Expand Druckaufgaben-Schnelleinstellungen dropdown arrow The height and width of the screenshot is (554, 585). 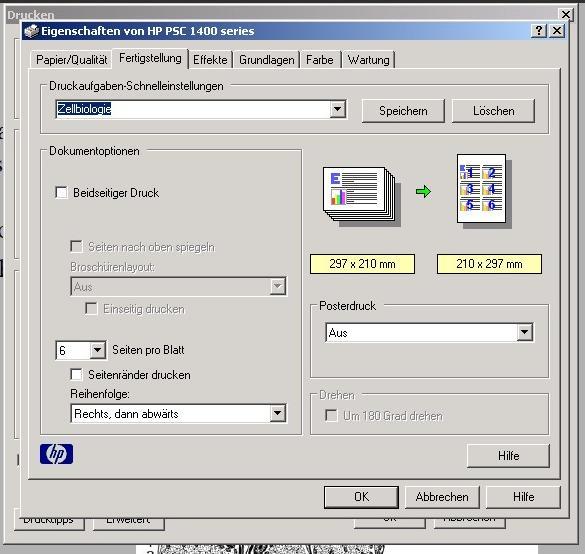tap(338, 109)
